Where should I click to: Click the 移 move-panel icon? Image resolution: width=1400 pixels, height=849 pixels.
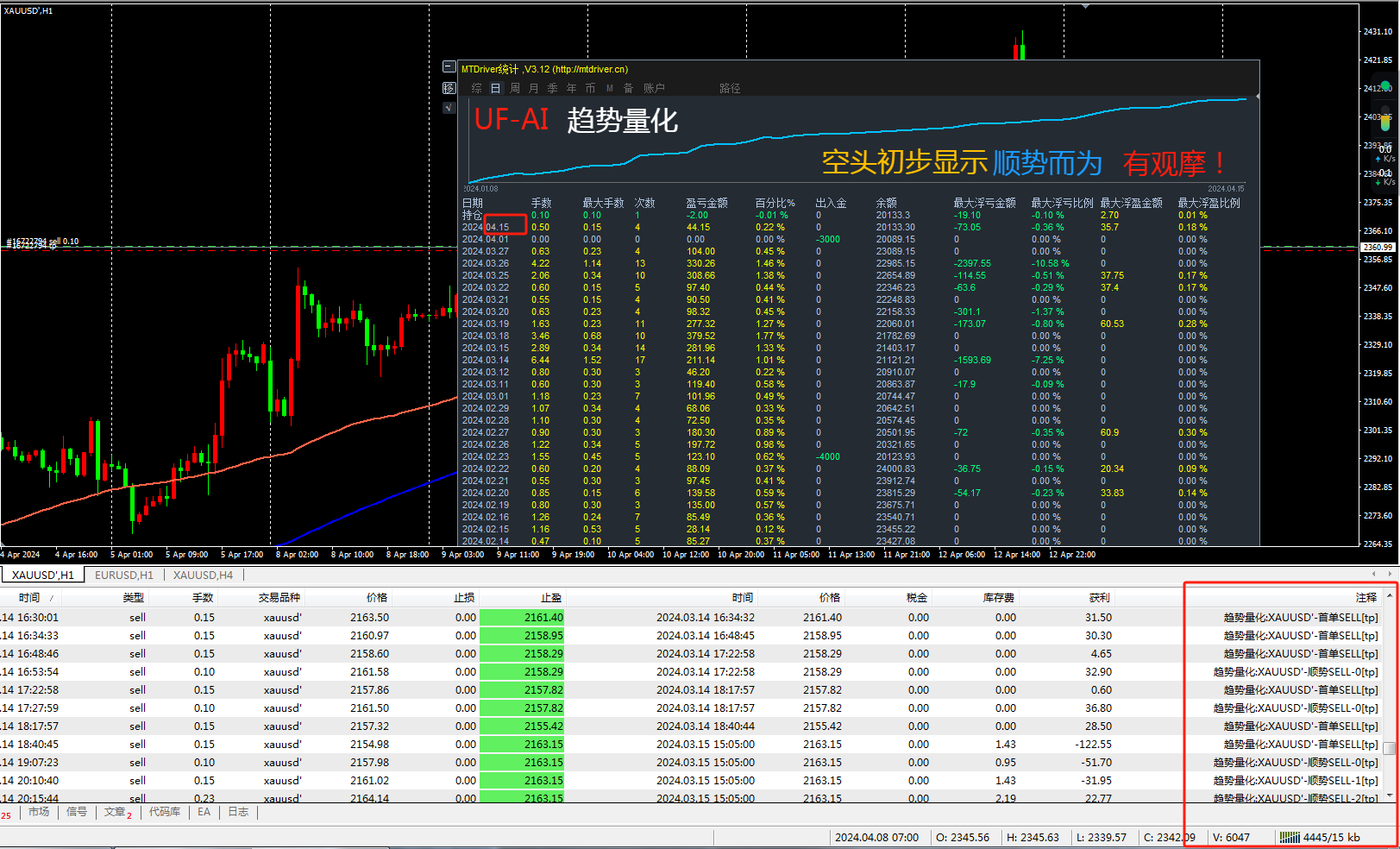(x=449, y=88)
